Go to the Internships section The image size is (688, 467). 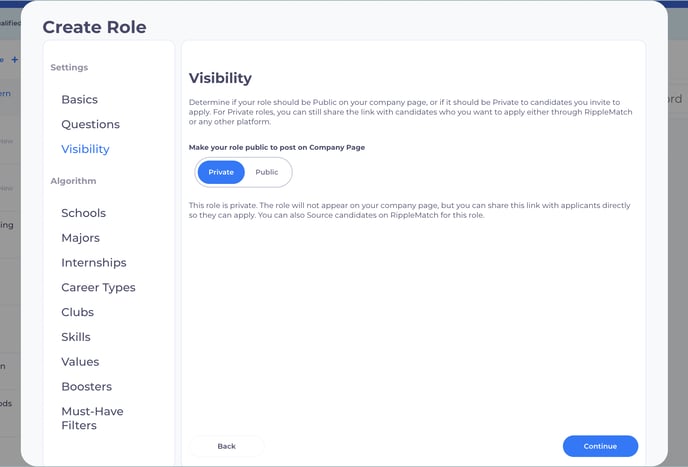[x=93, y=263]
